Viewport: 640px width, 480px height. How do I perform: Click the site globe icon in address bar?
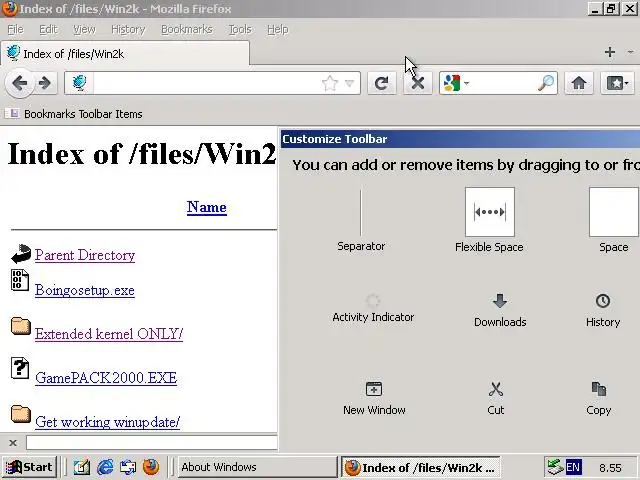(x=79, y=83)
